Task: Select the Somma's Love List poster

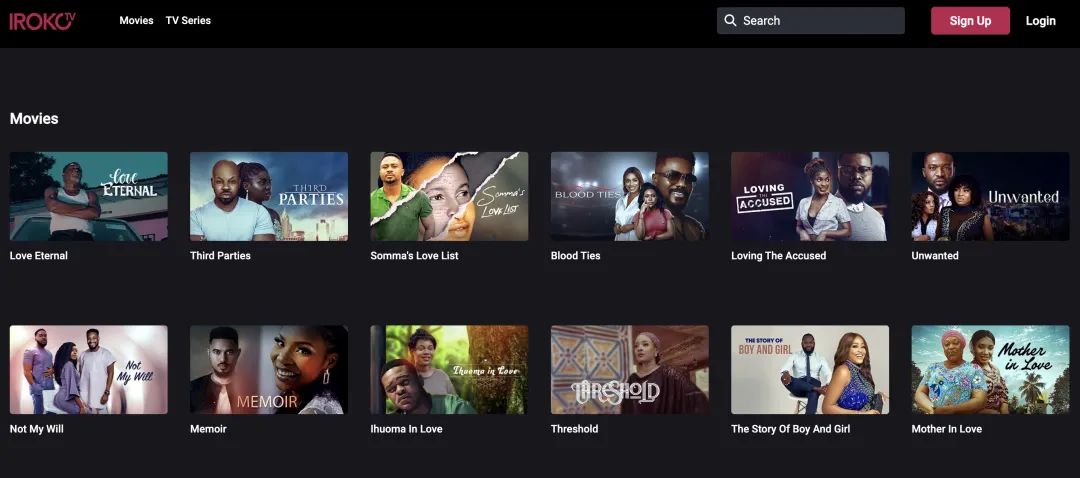Action: point(449,196)
